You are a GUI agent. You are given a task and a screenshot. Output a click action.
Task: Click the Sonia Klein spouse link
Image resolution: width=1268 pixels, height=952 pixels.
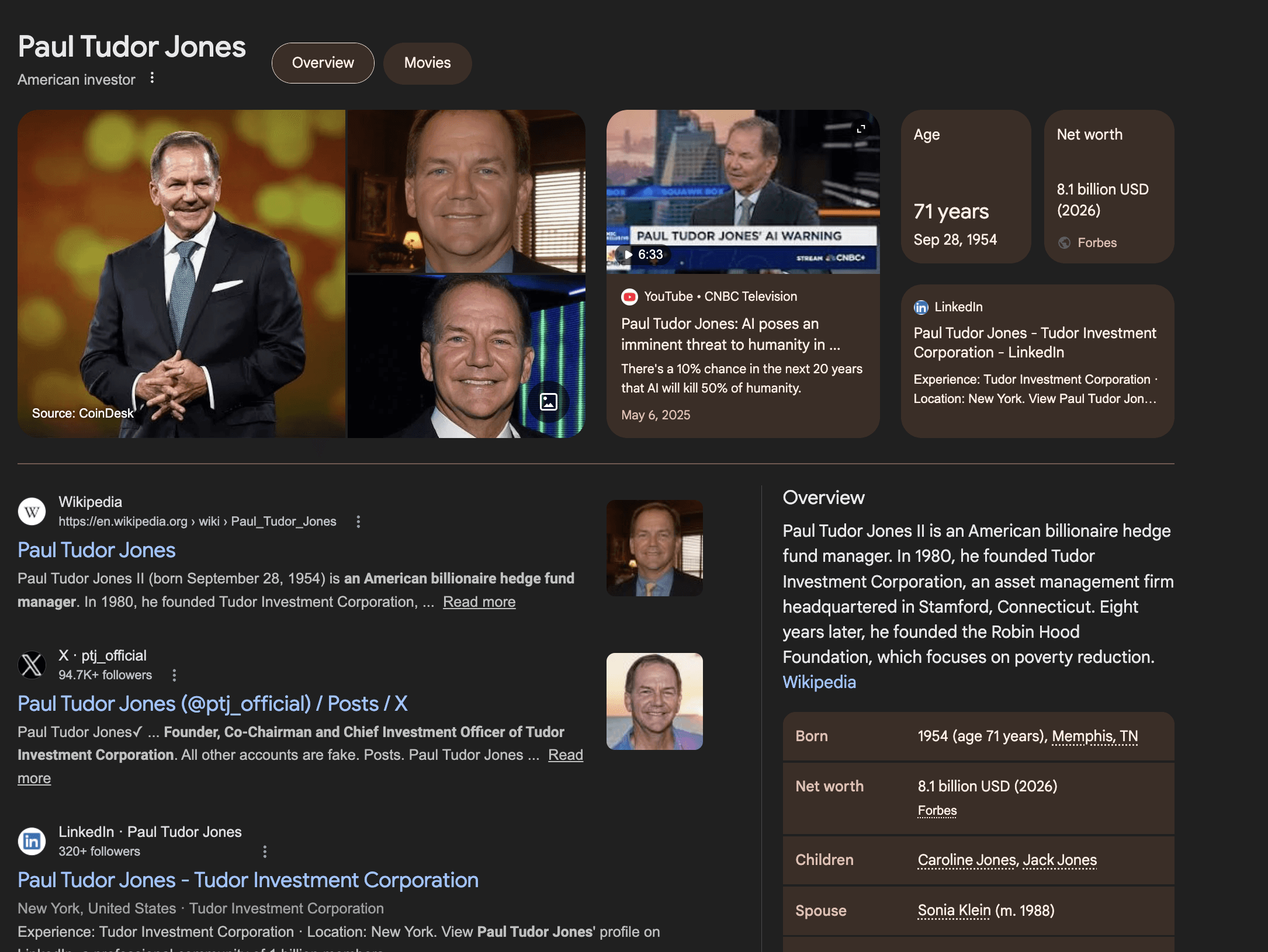[x=954, y=911]
